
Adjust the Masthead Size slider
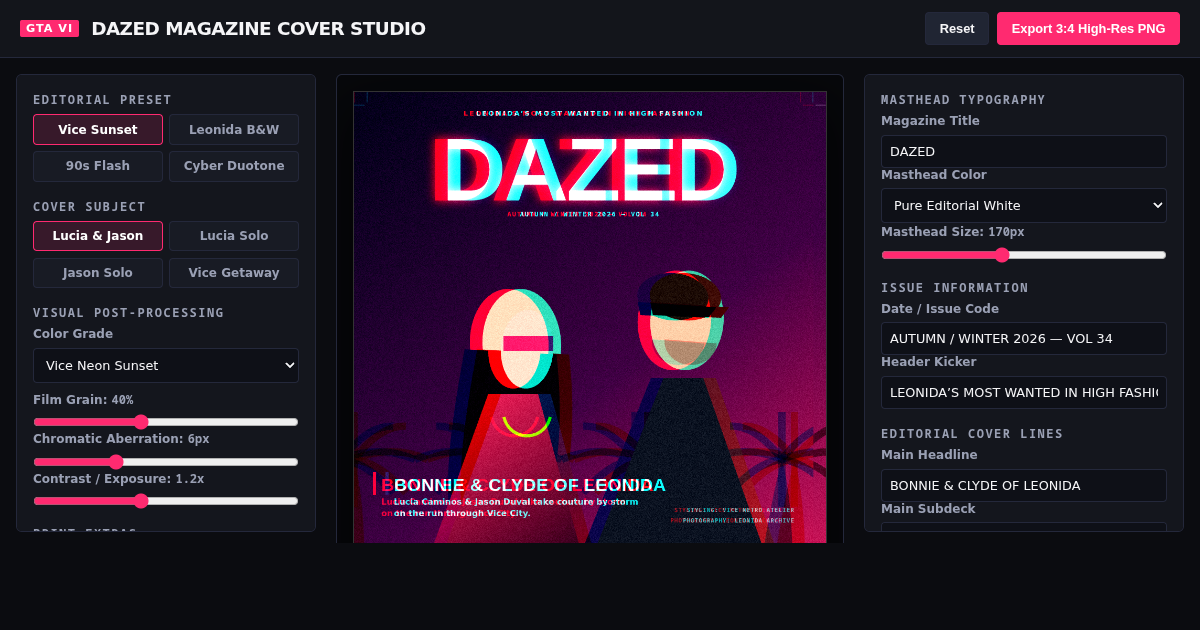[x=1024, y=255]
